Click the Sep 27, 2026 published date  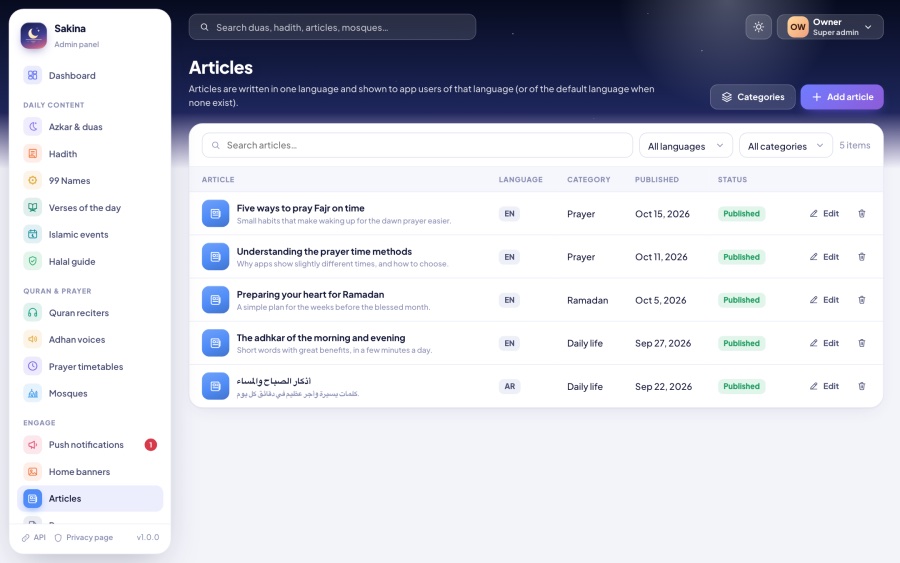coord(663,343)
